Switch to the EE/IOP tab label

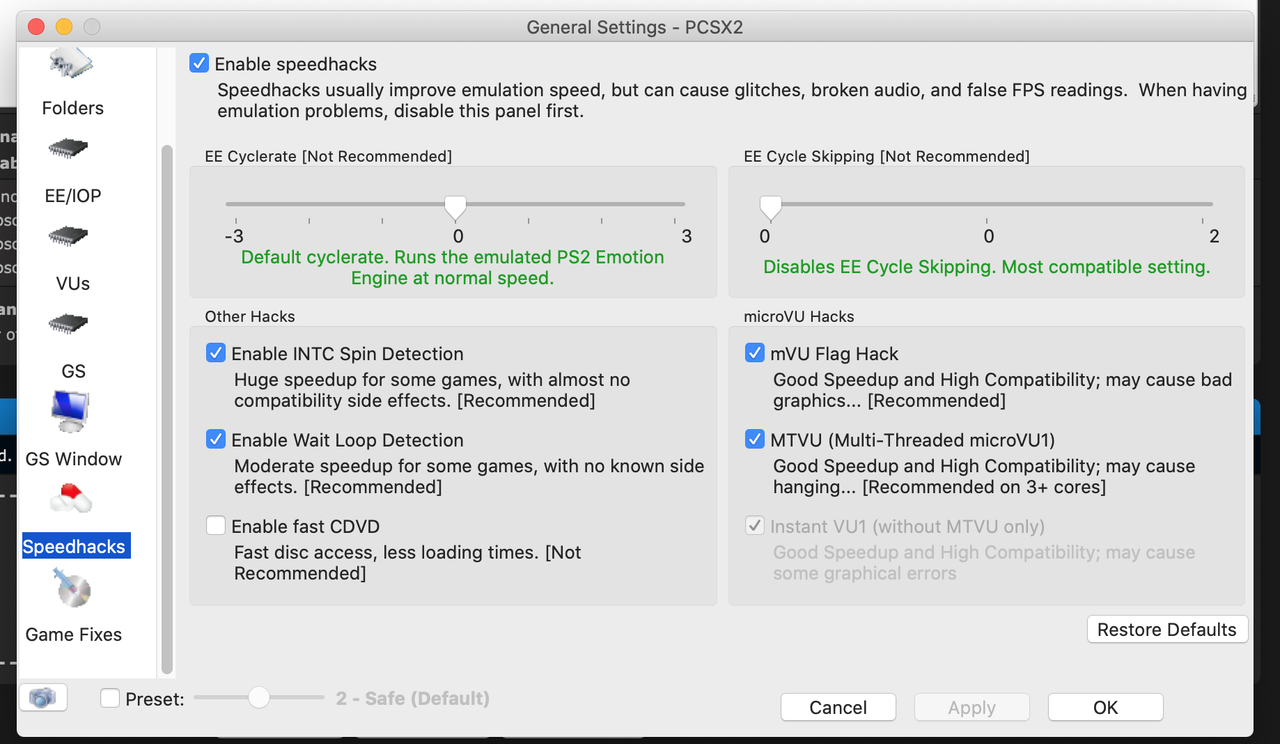coord(73,196)
